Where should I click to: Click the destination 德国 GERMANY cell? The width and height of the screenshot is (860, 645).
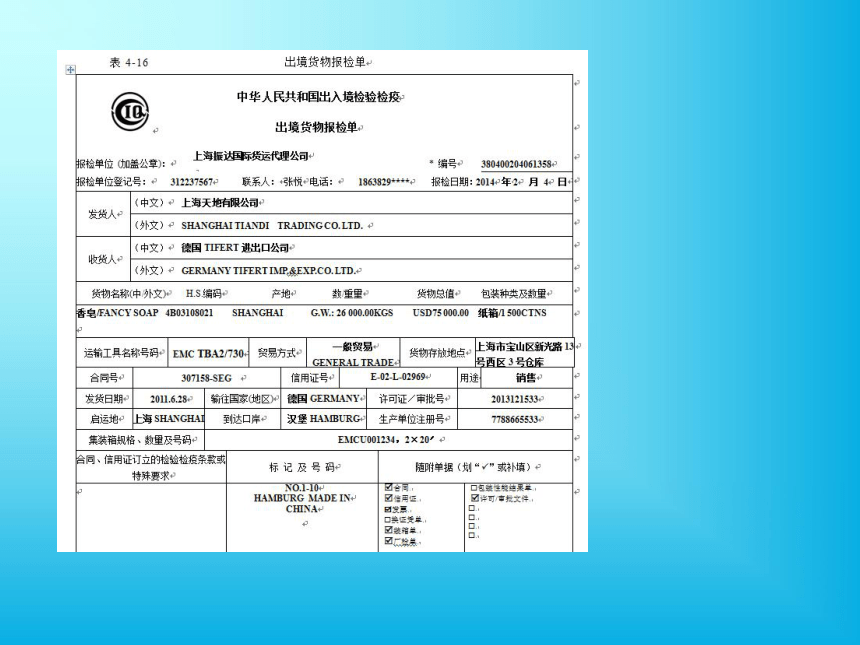coord(323,399)
